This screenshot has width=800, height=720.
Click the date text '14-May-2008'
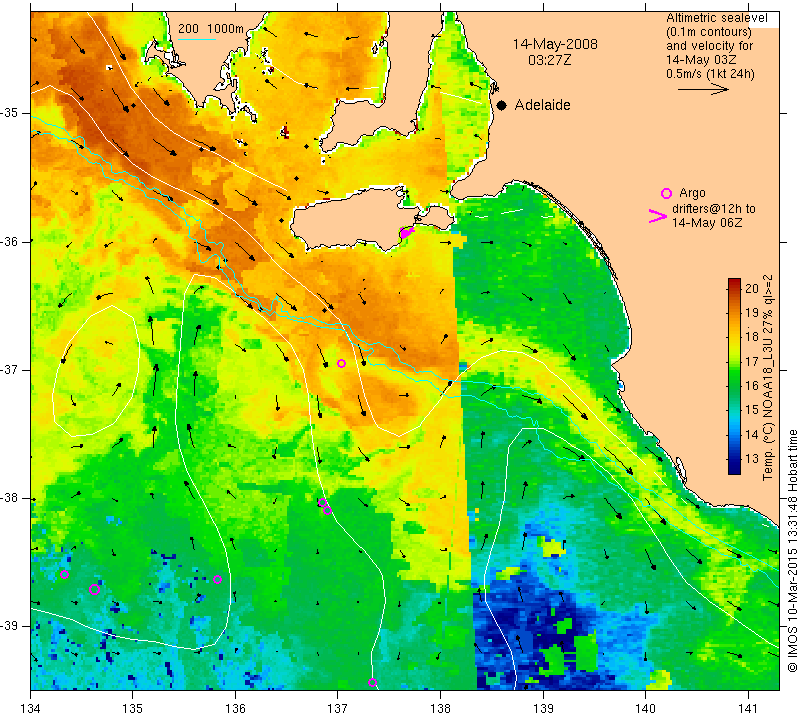click(555, 44)
